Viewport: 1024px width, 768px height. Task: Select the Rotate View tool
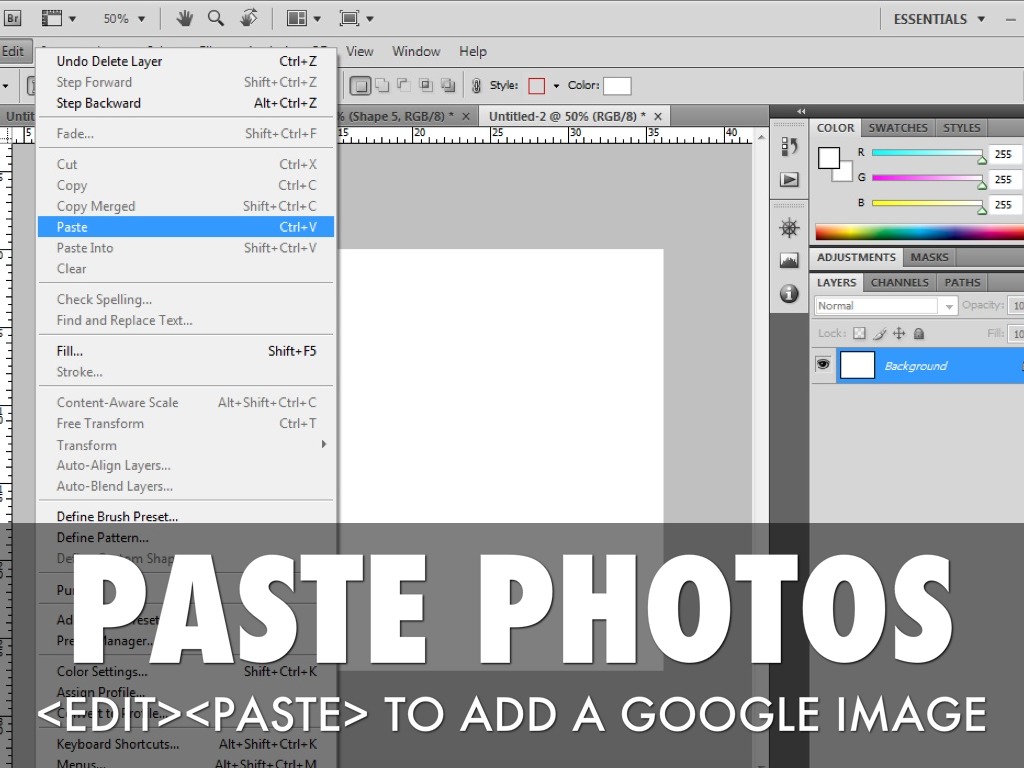pyautogui.click(x=249, y=18)
